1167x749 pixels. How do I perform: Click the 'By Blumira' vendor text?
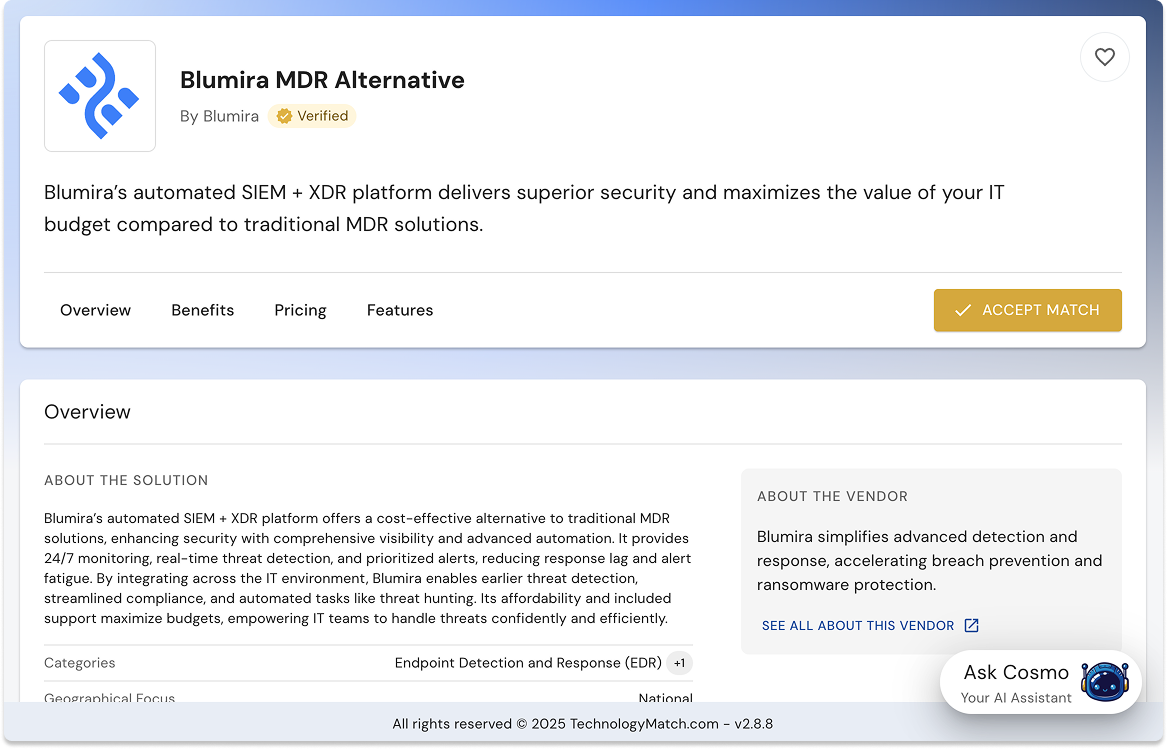tap(220, 116)
